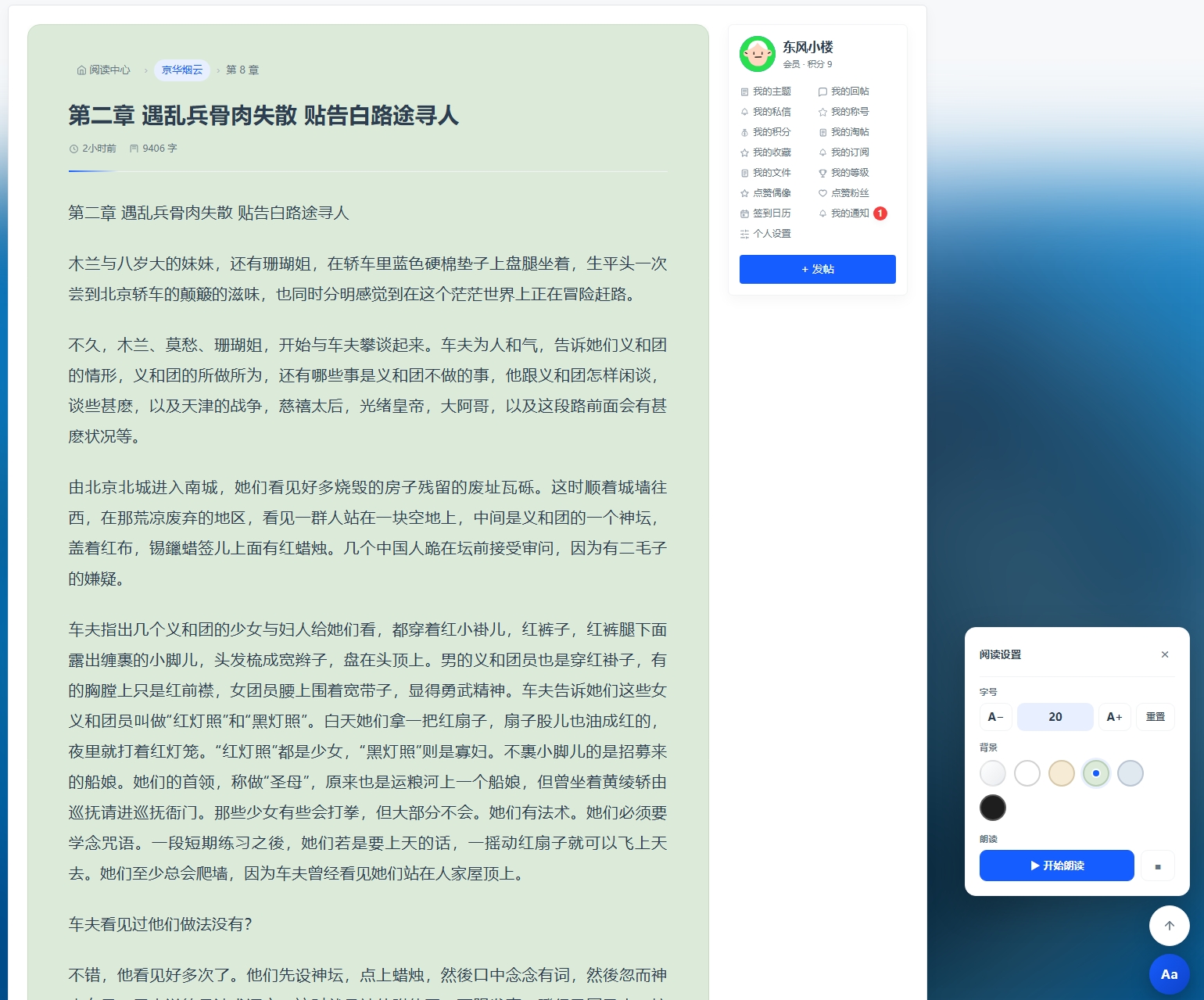Open 点赞偶像 list
Screen dimensions: 1204x1000
pos(766,193)
